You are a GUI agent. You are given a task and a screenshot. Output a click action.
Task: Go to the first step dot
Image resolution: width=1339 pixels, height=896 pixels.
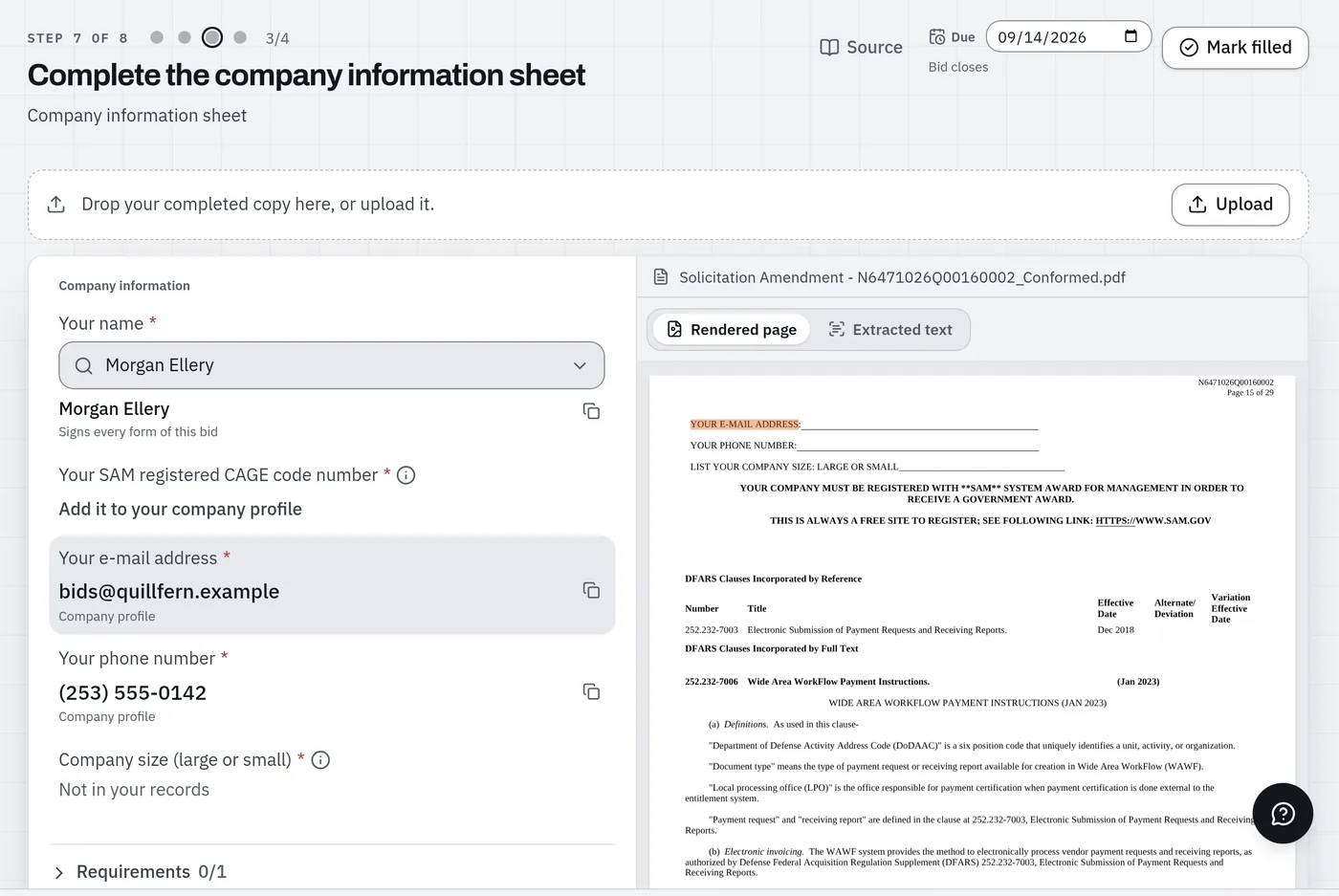click(x=157, y=37)
